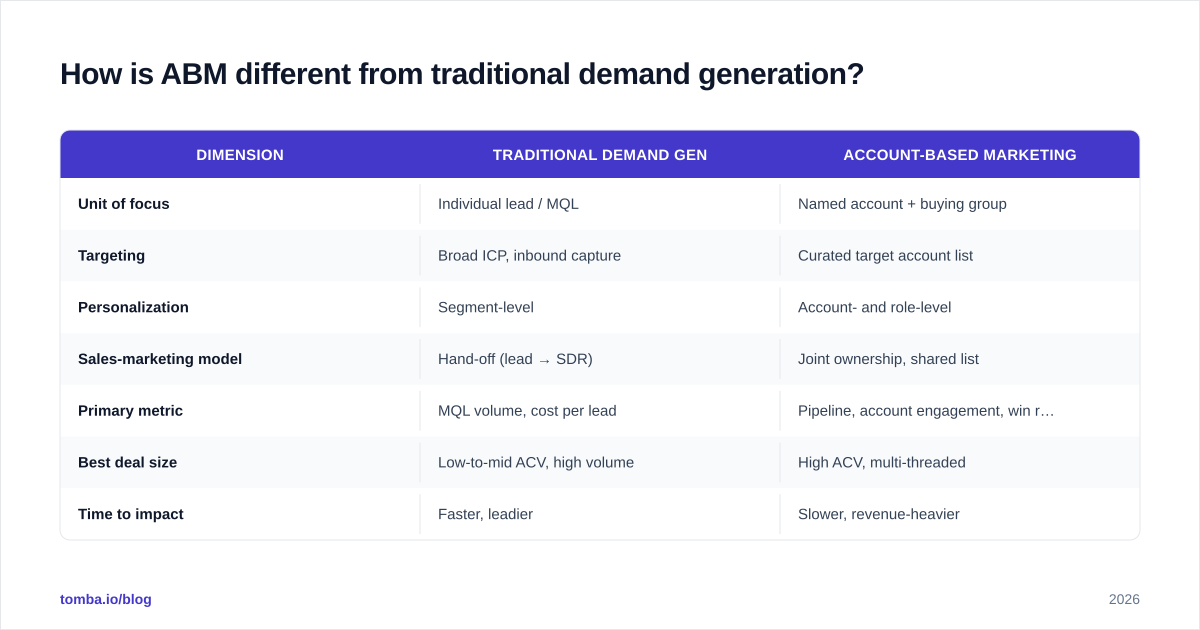Click the 'Curated target account list' cell
The width and height of the screenshot is (1200, 630).
click(x=885, y=256)
